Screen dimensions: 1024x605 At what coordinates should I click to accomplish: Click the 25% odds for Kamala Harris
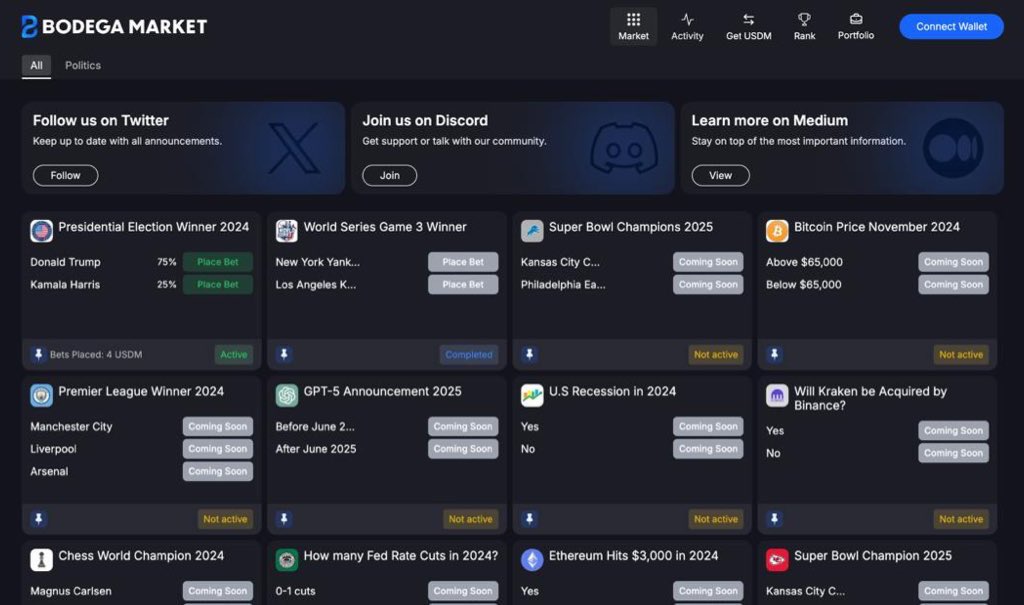[x=167, y=284]
